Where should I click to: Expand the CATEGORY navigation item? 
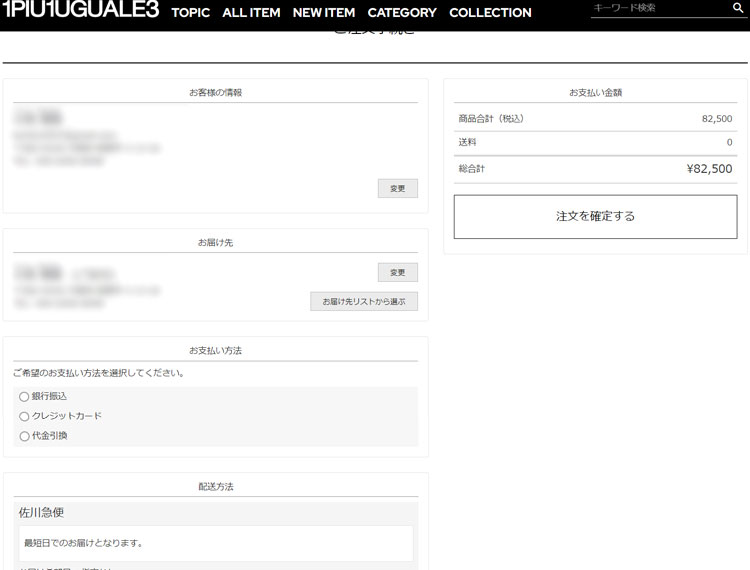[402, 13]
